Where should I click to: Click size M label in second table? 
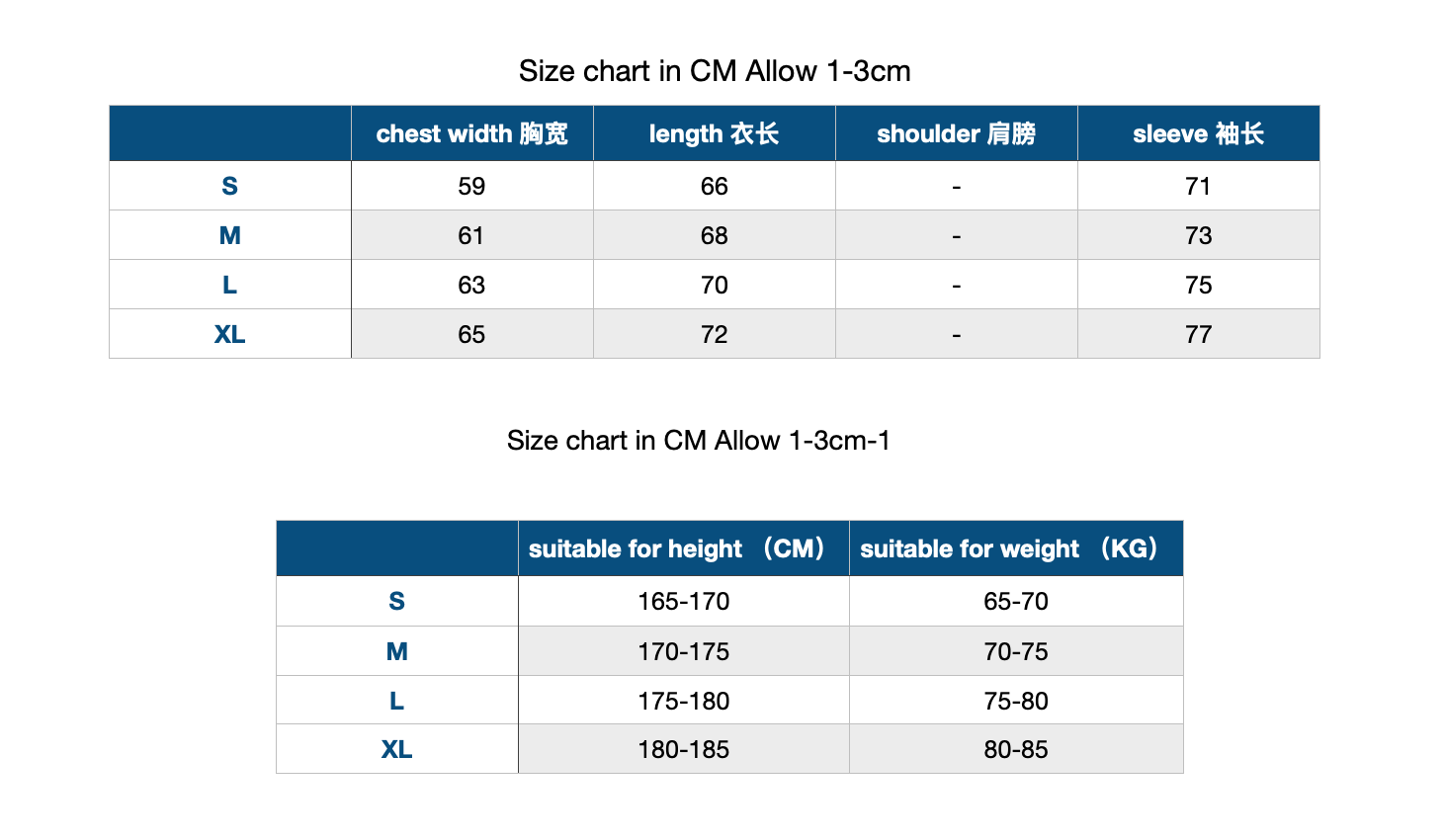point(397,651)
